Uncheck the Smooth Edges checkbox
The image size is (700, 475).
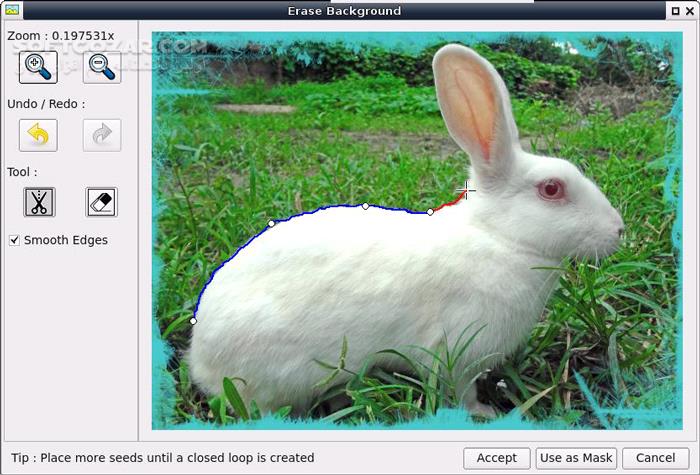point(14,240)
